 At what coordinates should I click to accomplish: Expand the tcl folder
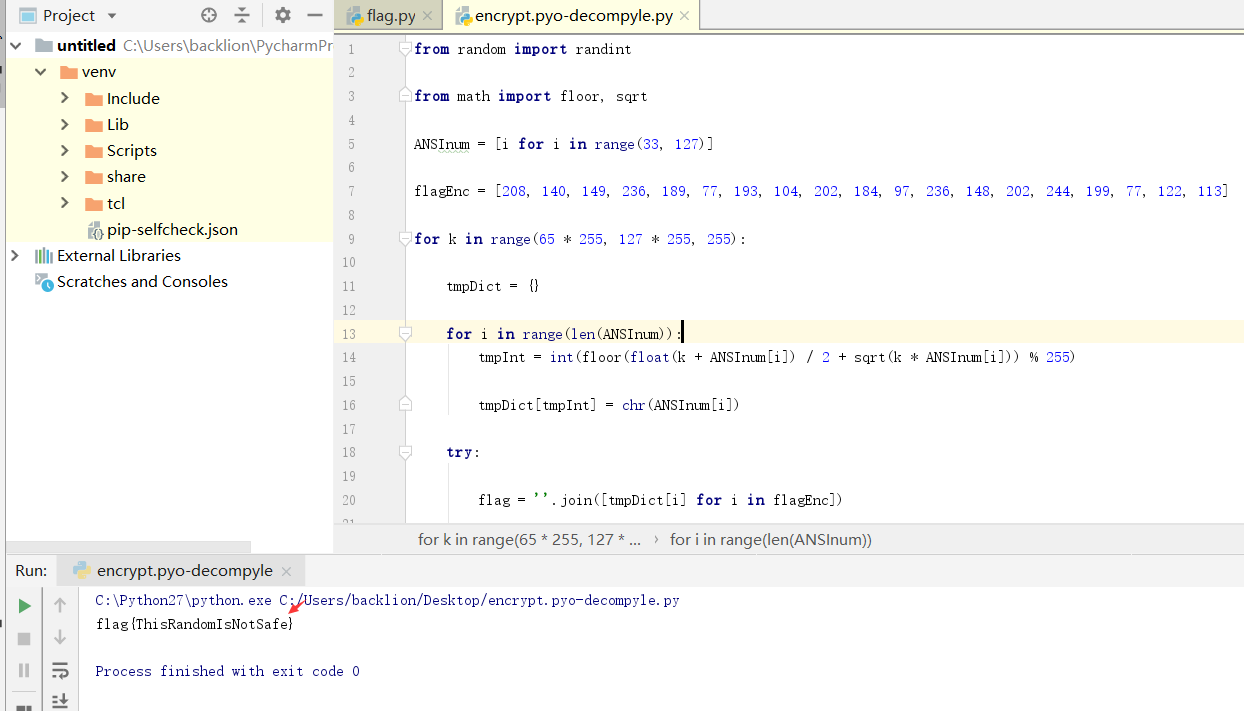[x=65, y=203]
